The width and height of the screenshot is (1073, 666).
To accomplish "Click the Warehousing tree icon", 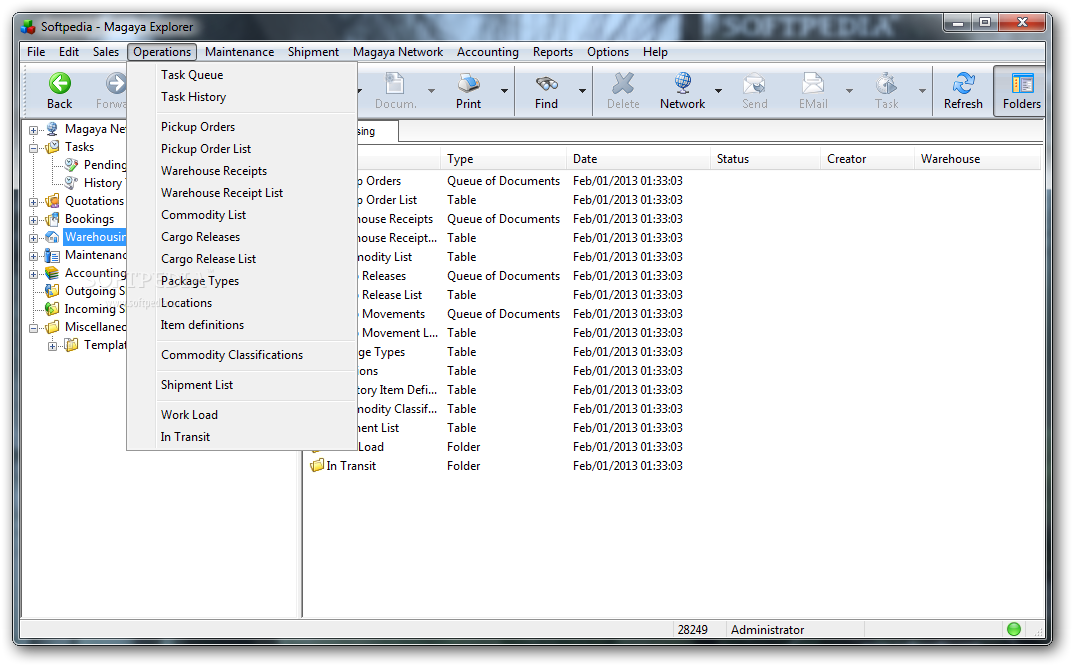I will 52,237.
